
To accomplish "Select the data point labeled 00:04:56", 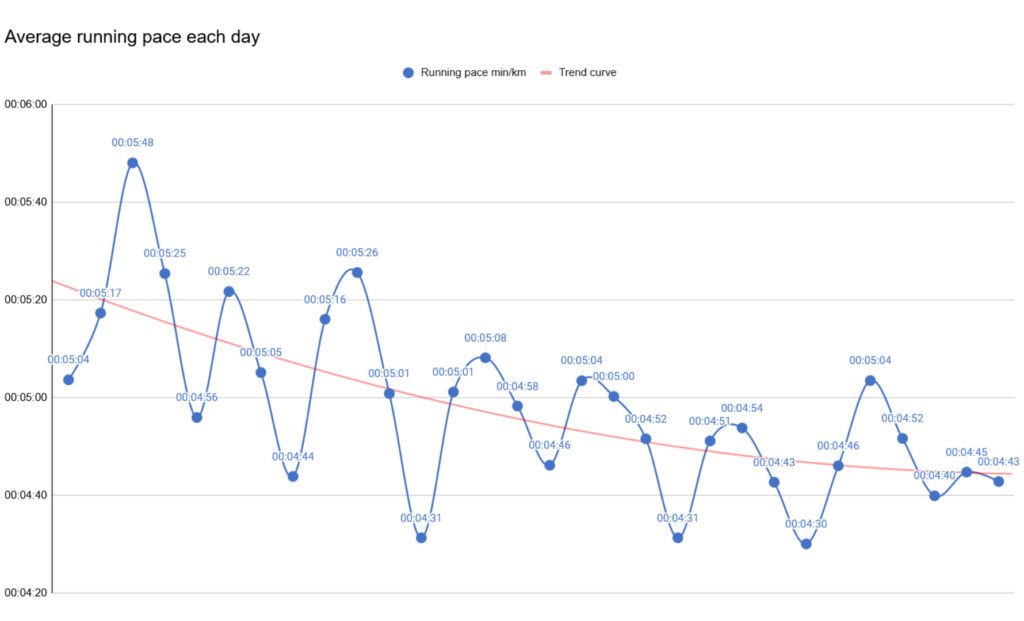I will pos(197,417).
